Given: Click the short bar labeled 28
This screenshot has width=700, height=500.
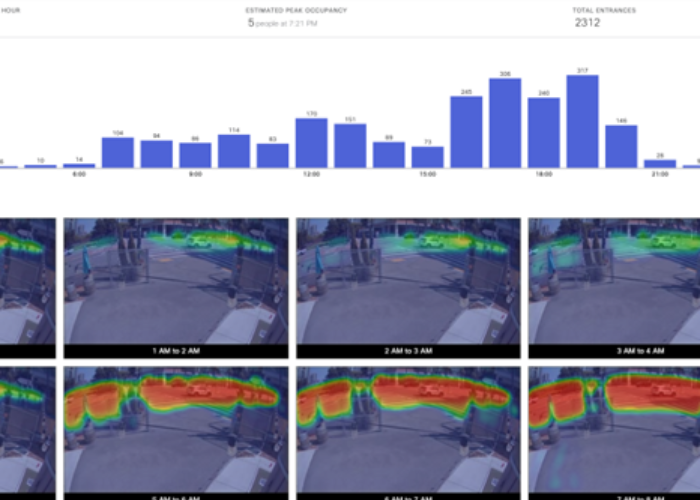Looking at the screenshot, I should point(660,163).
